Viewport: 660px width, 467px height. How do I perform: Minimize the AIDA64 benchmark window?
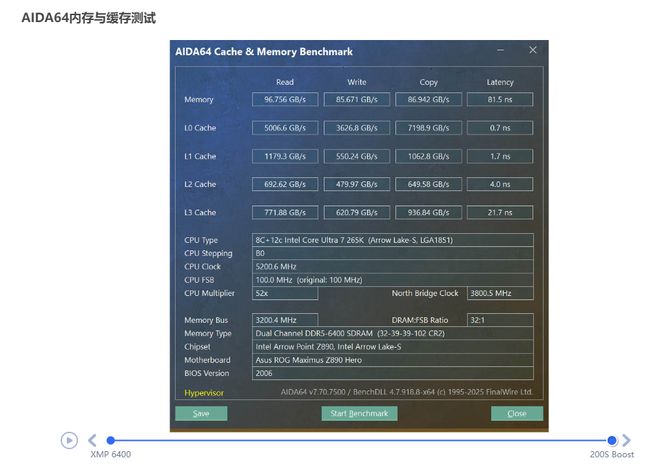pos(500,50)
